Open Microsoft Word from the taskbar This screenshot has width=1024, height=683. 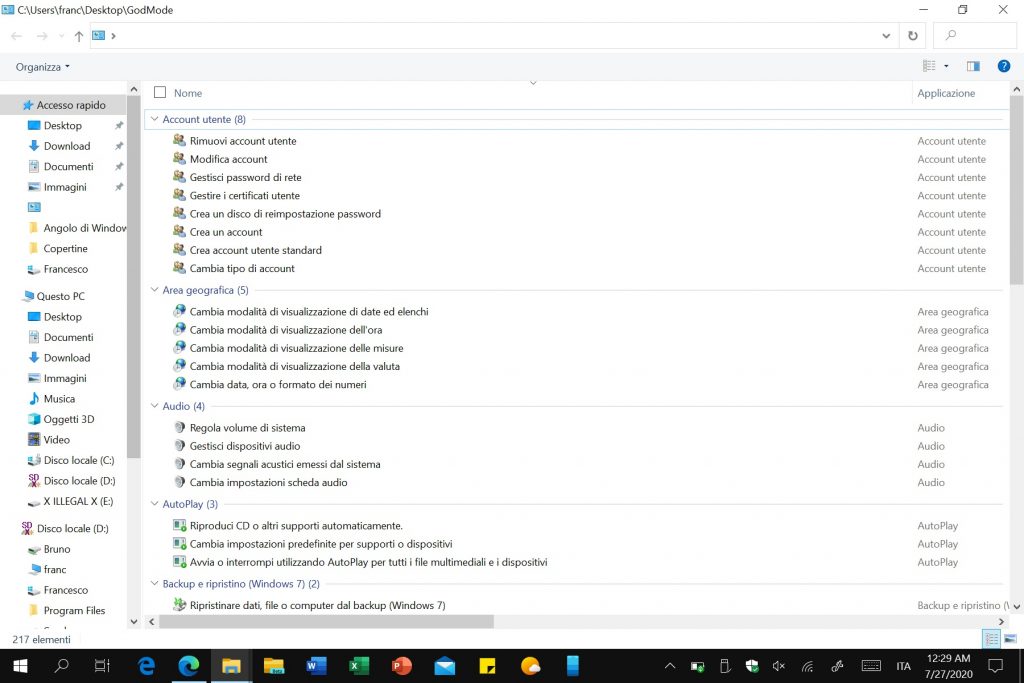[x=316, y=666]
